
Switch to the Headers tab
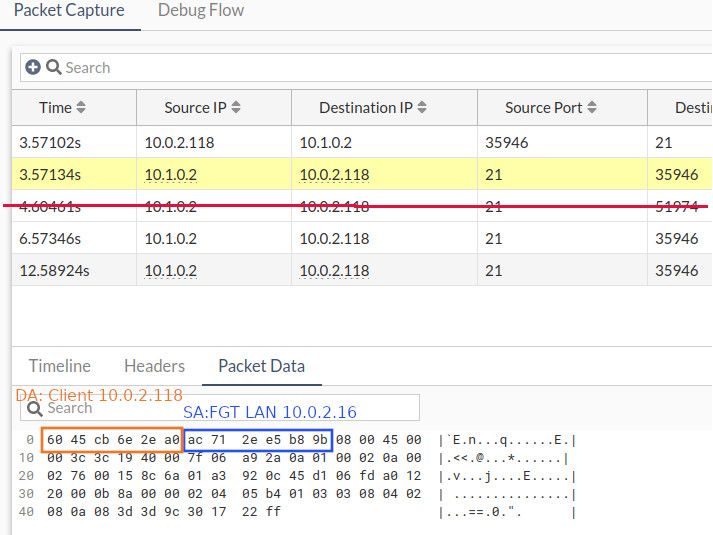(x=155, y=366)
